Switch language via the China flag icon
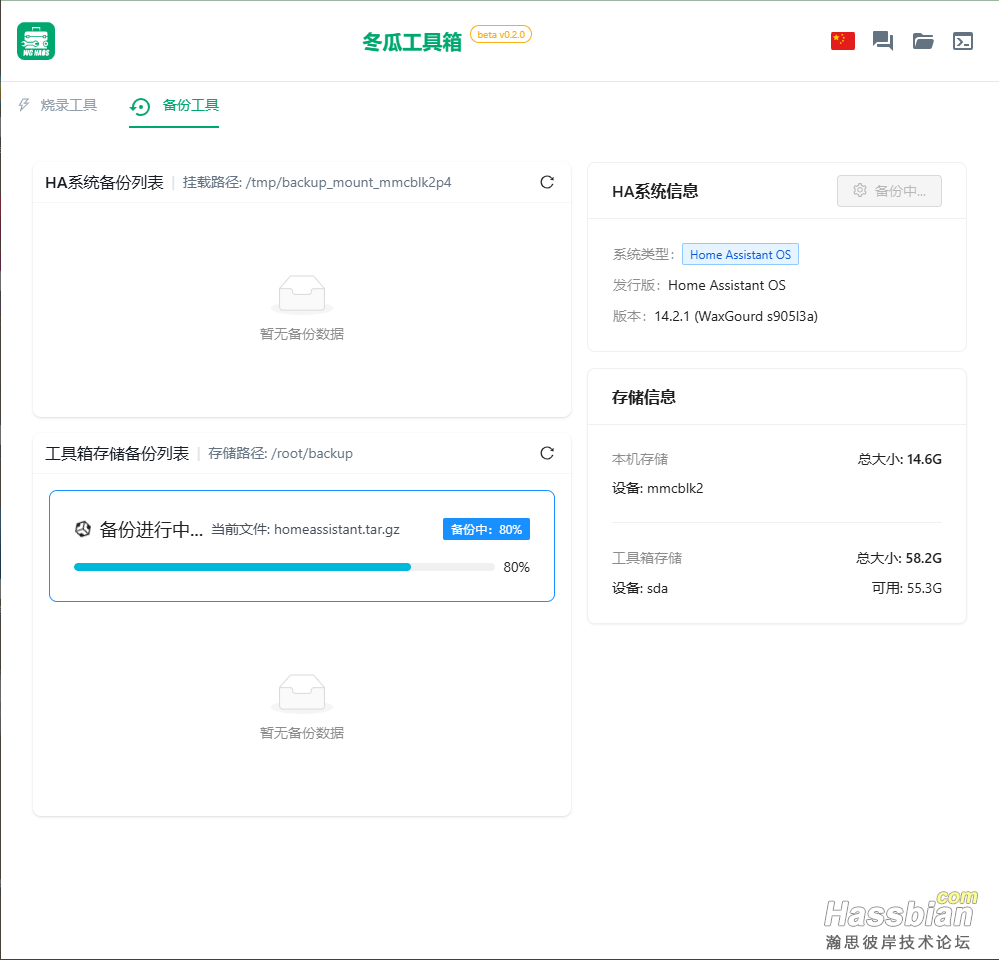Image resolution: width=999 pixels, height=960 pixels. pos(842,41)
